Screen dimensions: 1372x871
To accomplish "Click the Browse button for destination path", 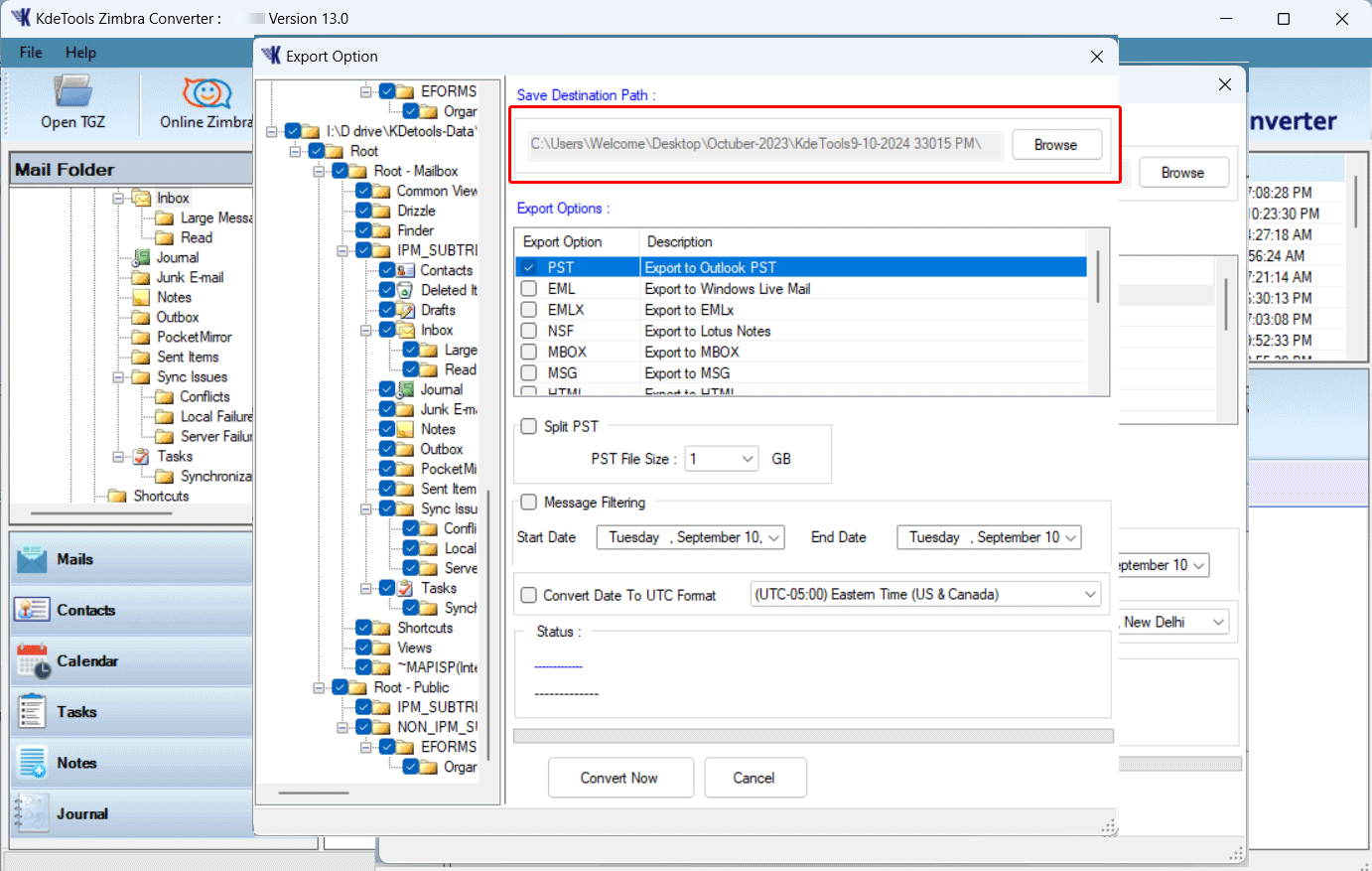I will point(1056,144).
